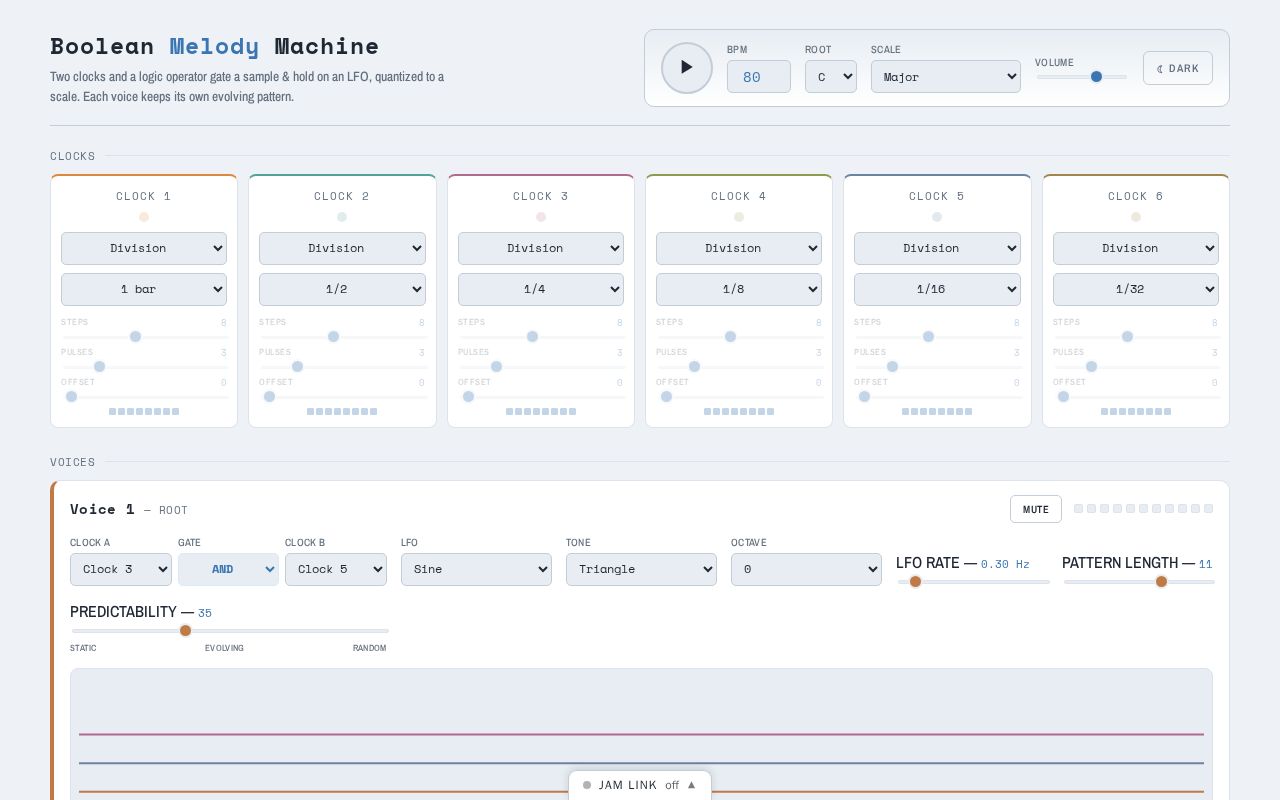This screenshot has height=800, width=1280.
Task: Click Clock 1 Offset slider handle
Action: pyautogui.click(x=71, y=397)
